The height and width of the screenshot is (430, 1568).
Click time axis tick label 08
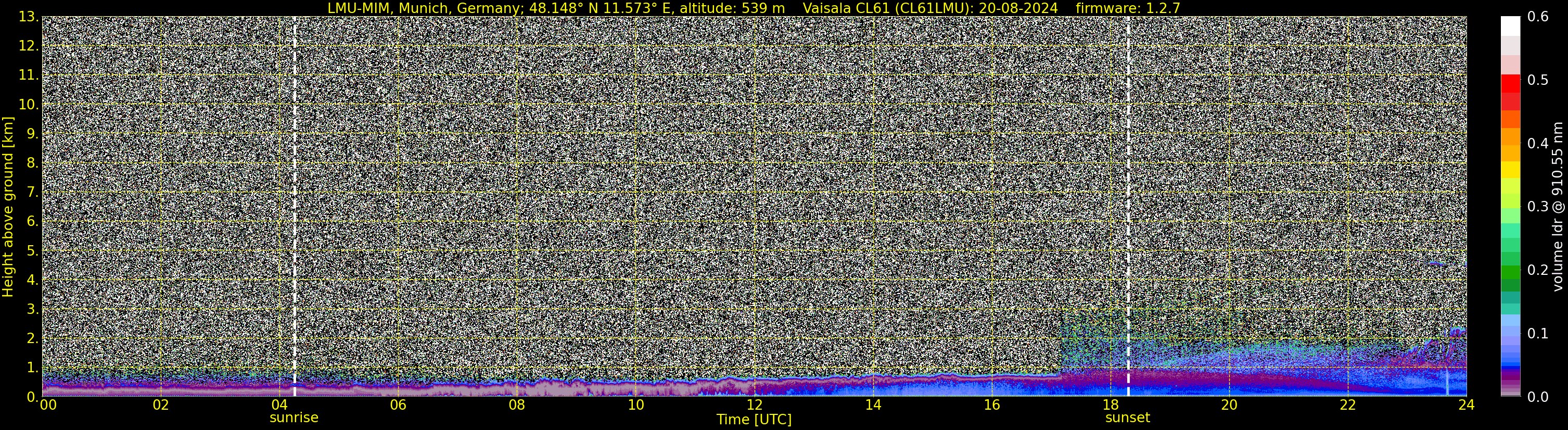[x=517, y=405]
